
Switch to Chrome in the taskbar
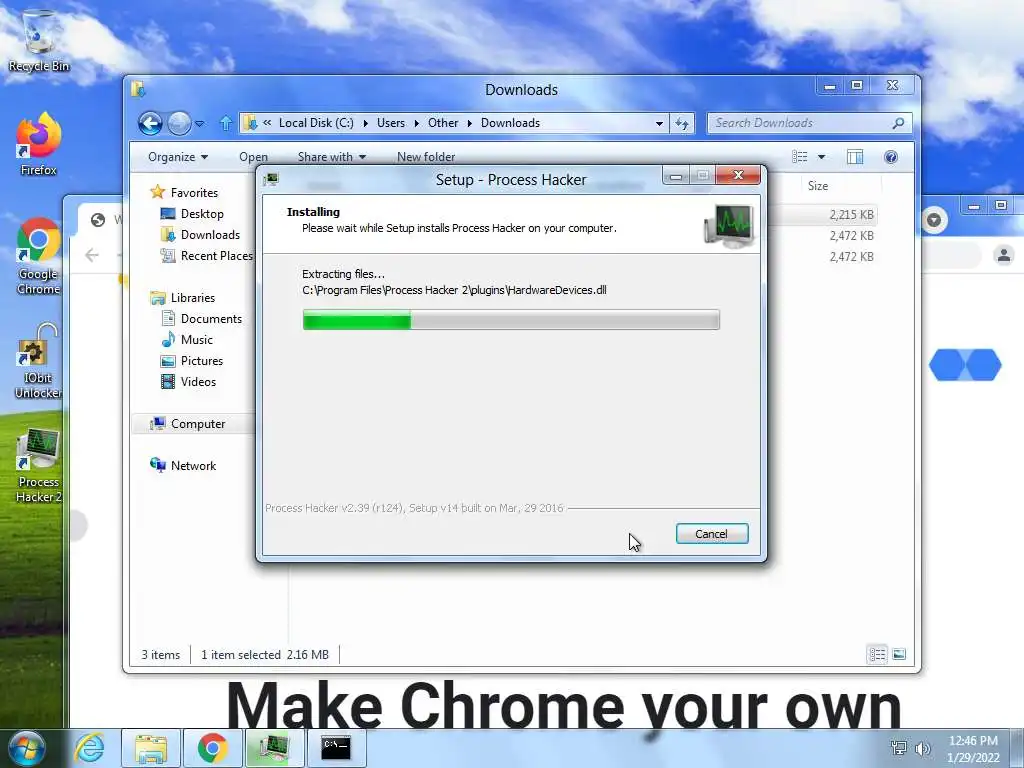[212, 748]
